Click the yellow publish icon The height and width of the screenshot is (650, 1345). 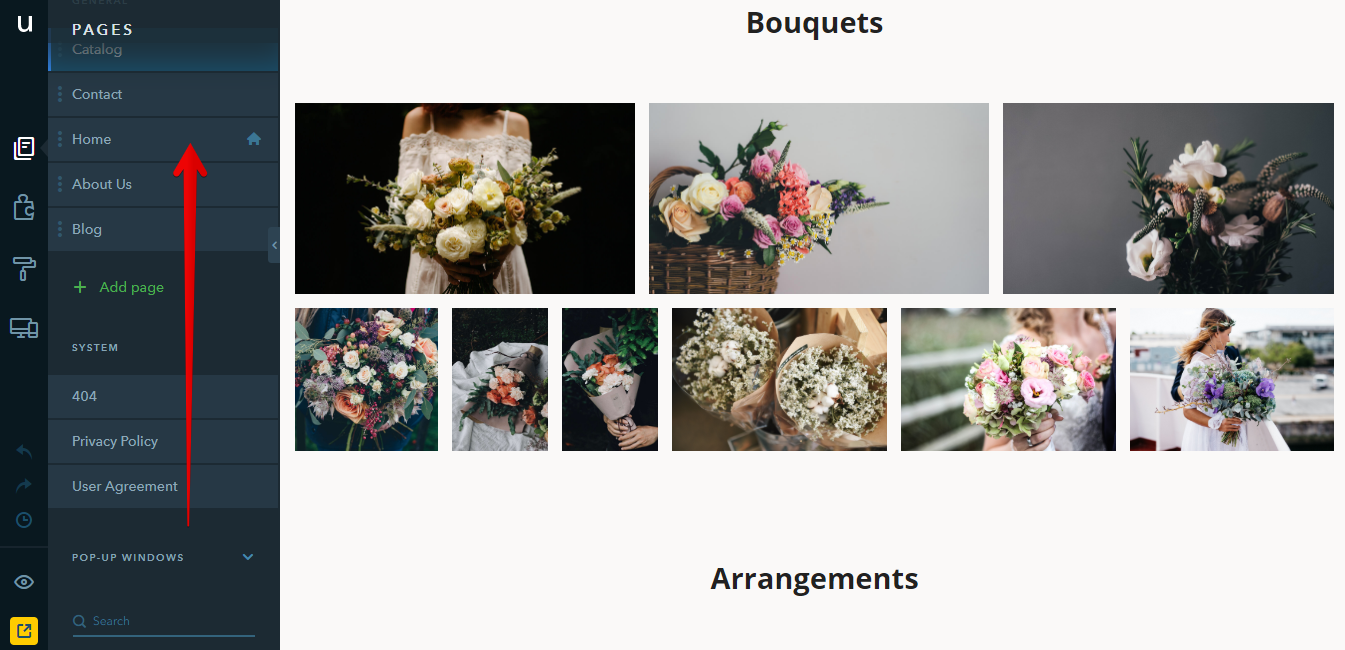[24, 630]
